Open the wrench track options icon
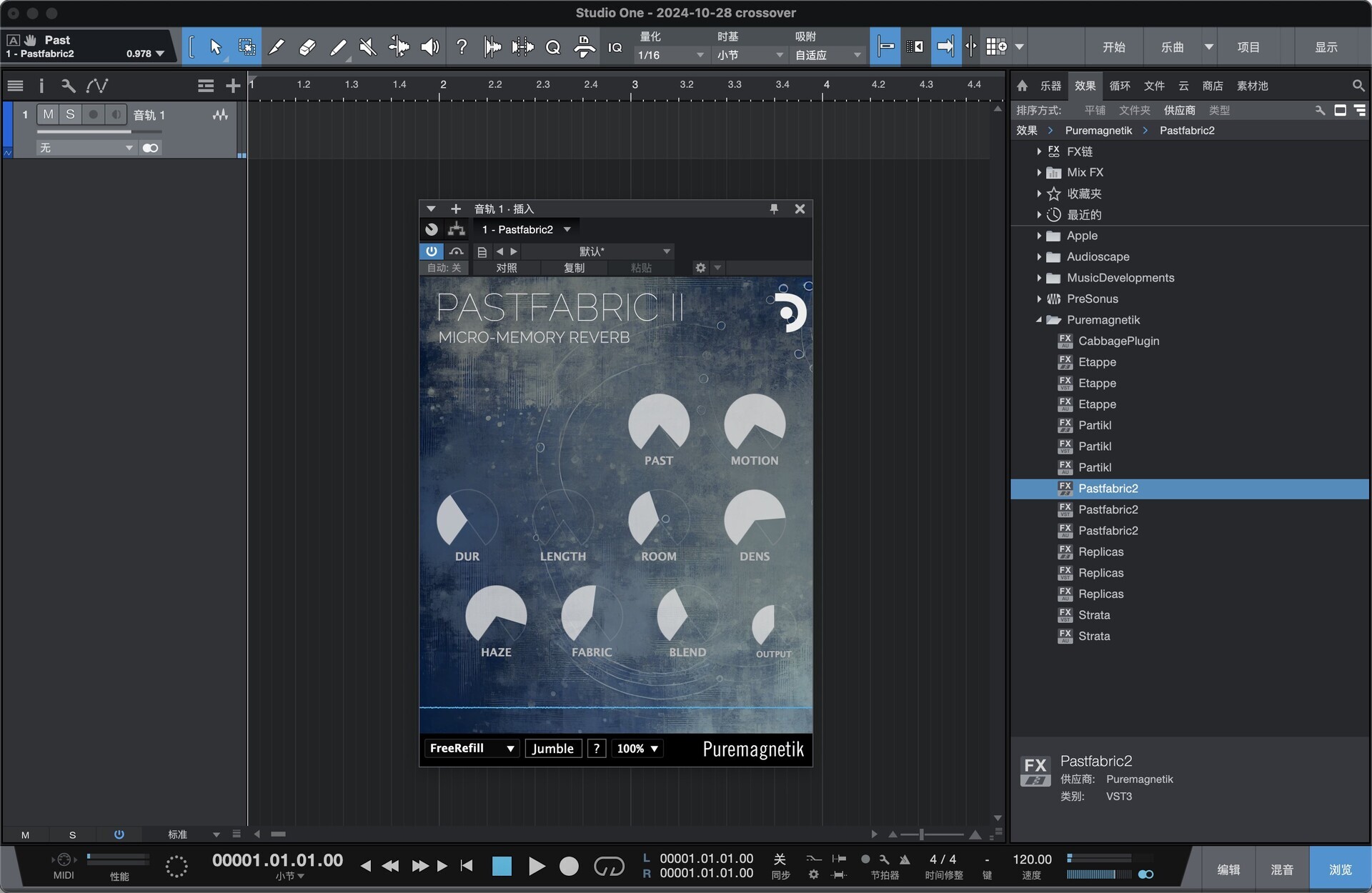The image size is (1372, 893). (68, 86)
